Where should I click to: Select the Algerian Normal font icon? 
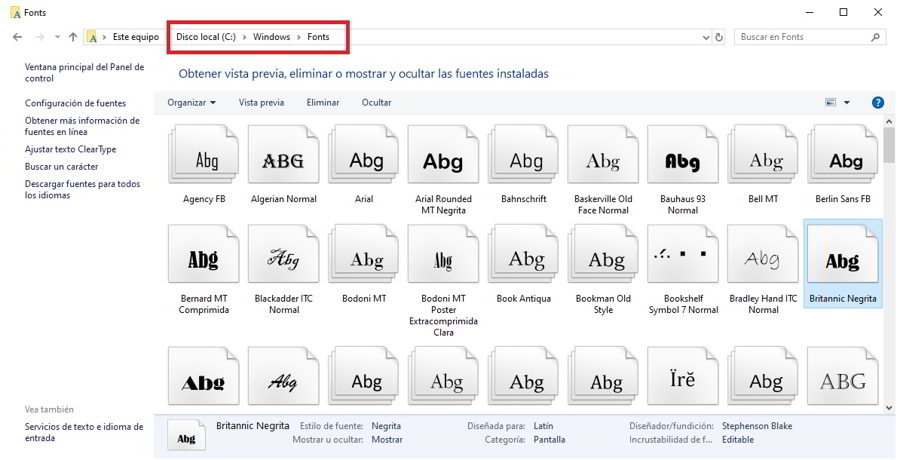[284, 154]
